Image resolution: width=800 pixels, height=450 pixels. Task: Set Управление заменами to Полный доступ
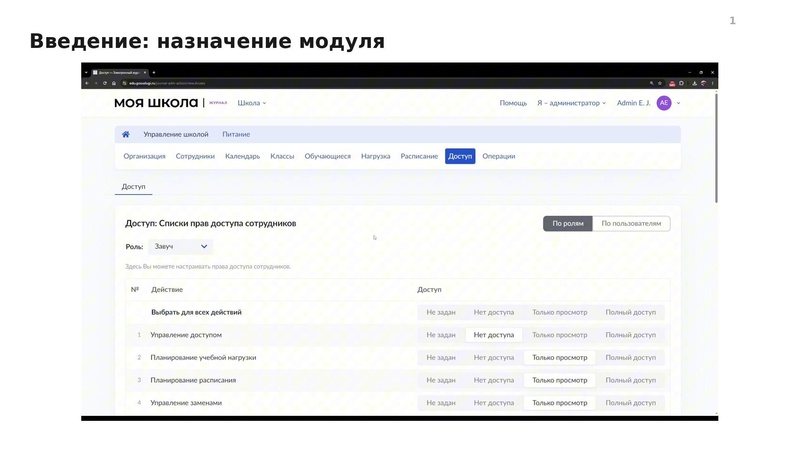point(631,403)
